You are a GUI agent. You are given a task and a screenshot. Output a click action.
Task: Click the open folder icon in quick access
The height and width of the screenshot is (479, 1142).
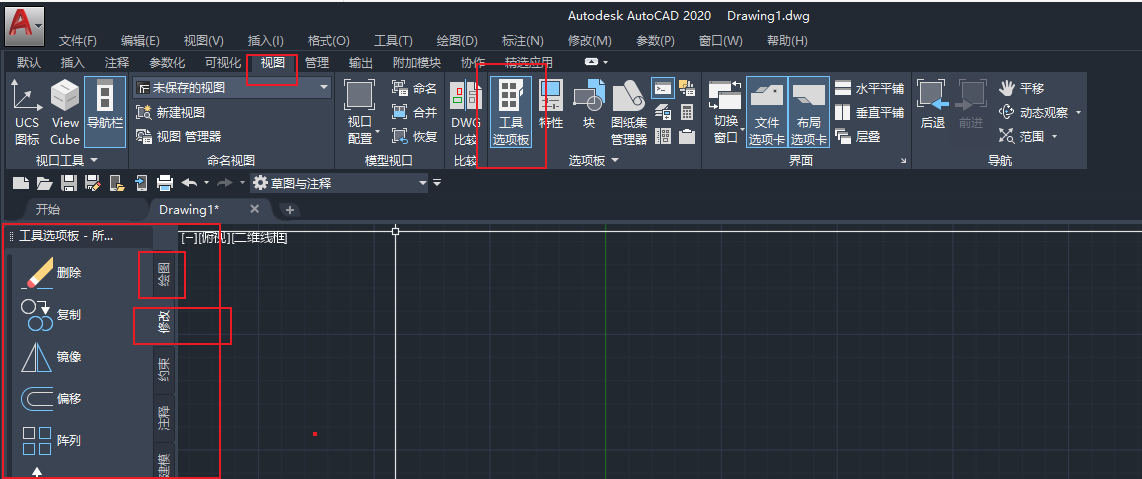[44, 183]
